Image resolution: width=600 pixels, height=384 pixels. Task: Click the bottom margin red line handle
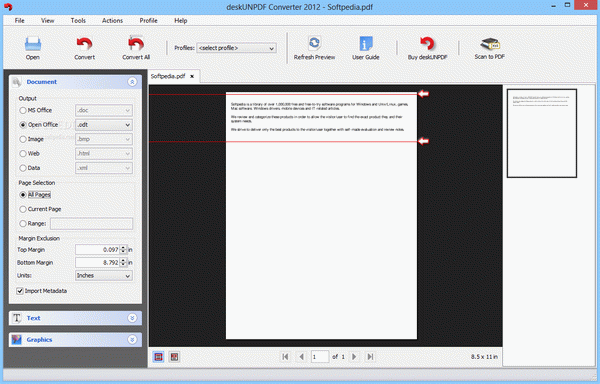coord(423,141)
